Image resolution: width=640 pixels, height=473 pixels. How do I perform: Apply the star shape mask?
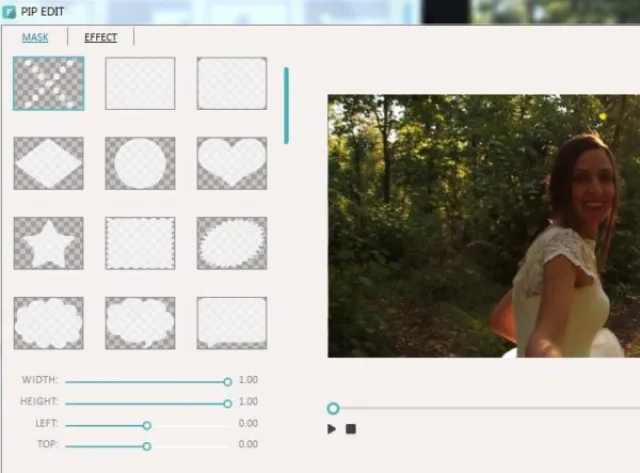point(49,243)
